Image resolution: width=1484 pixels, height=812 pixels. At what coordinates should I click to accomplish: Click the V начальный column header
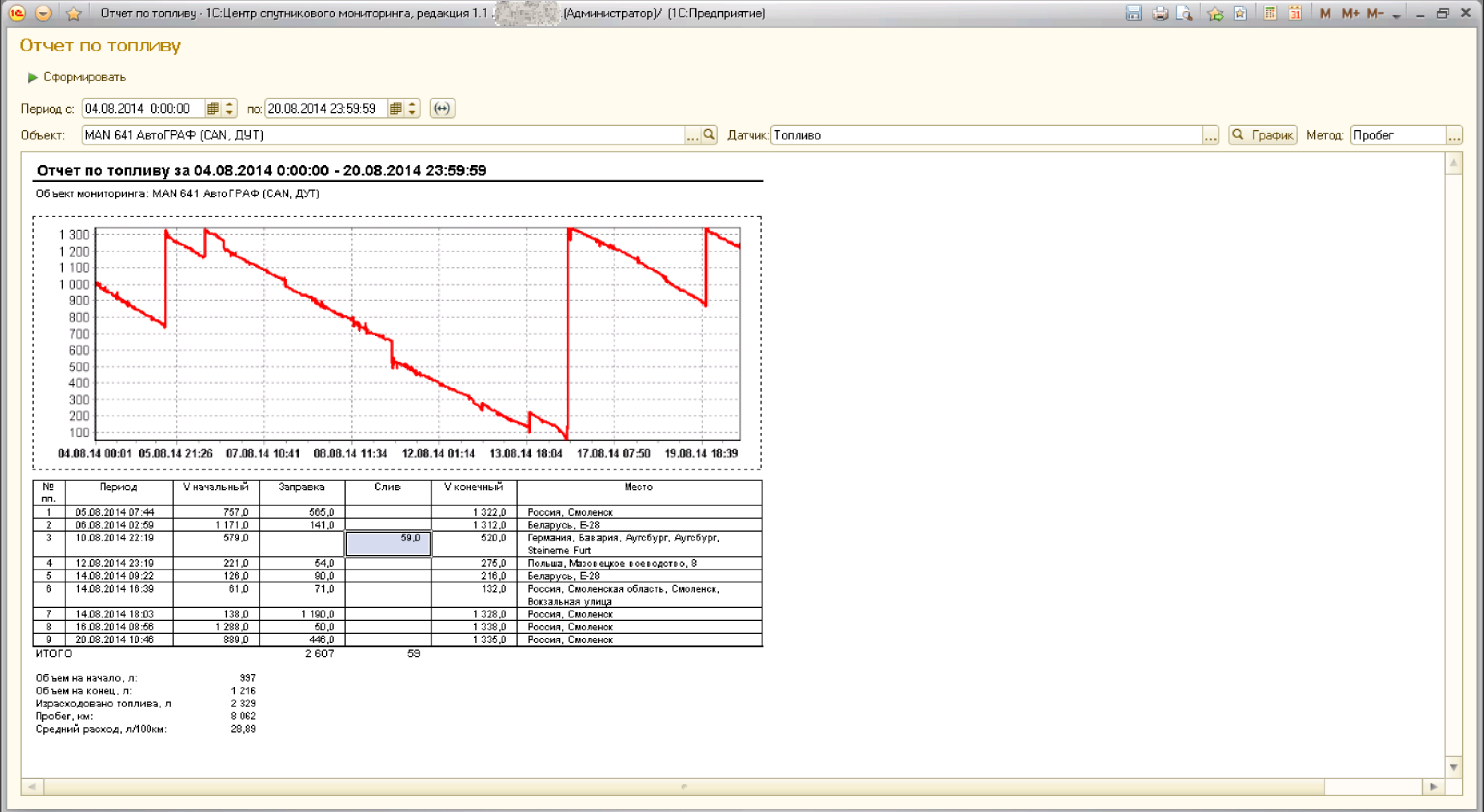[x=216, y=493]
